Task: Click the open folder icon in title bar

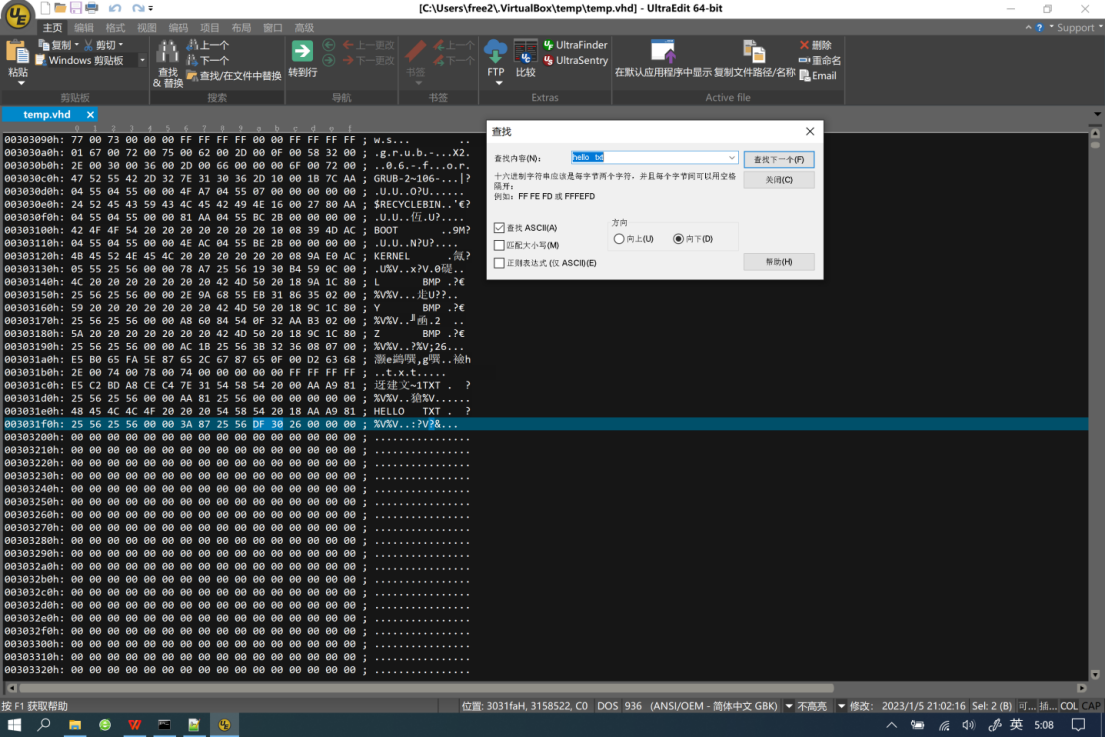Action: click(x=60, y=8)
